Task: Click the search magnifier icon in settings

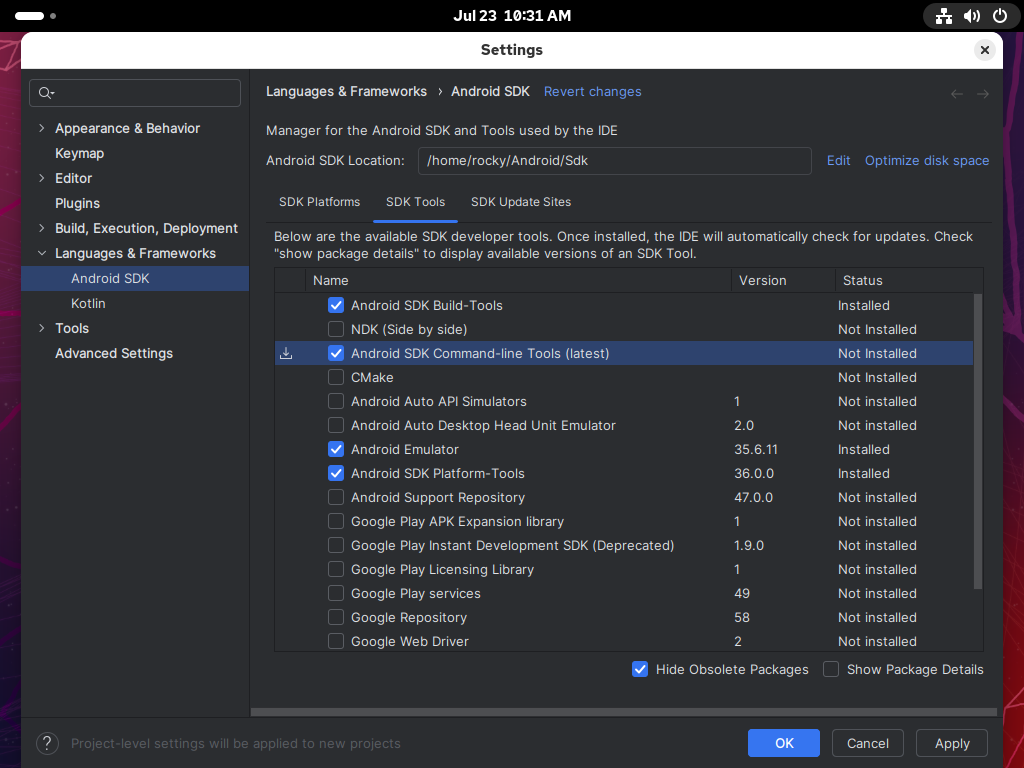Action: coord(45,93)
